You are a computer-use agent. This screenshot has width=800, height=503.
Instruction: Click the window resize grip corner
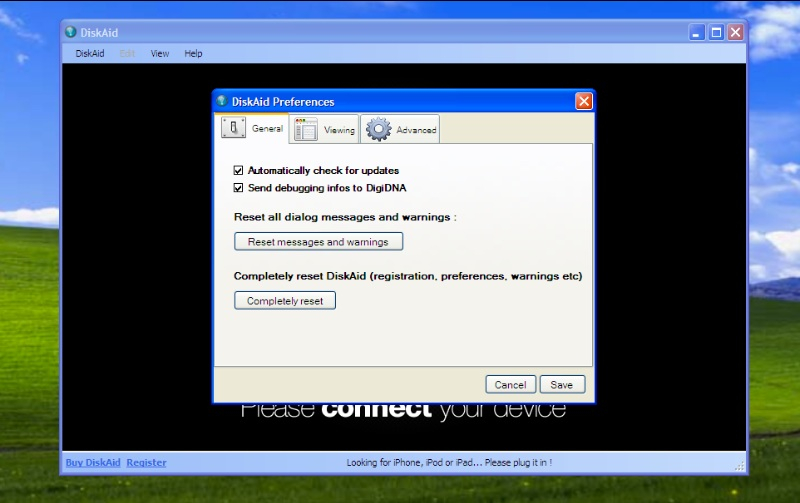point(740,466)
